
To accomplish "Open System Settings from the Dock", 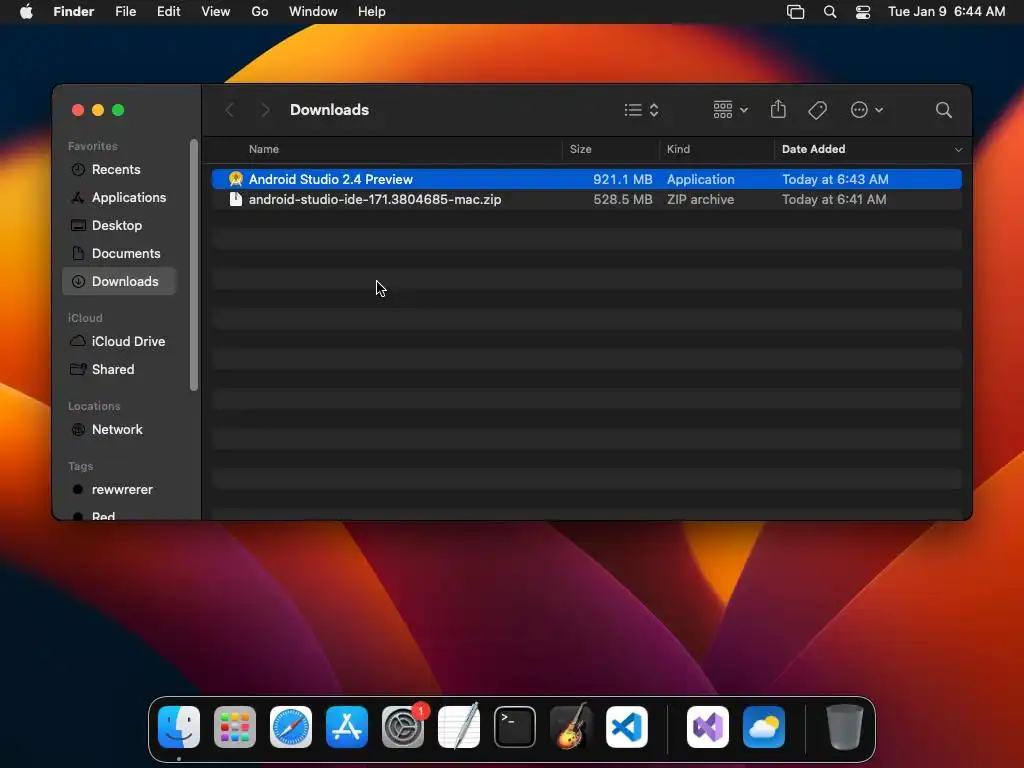I will tap(403, 727).
